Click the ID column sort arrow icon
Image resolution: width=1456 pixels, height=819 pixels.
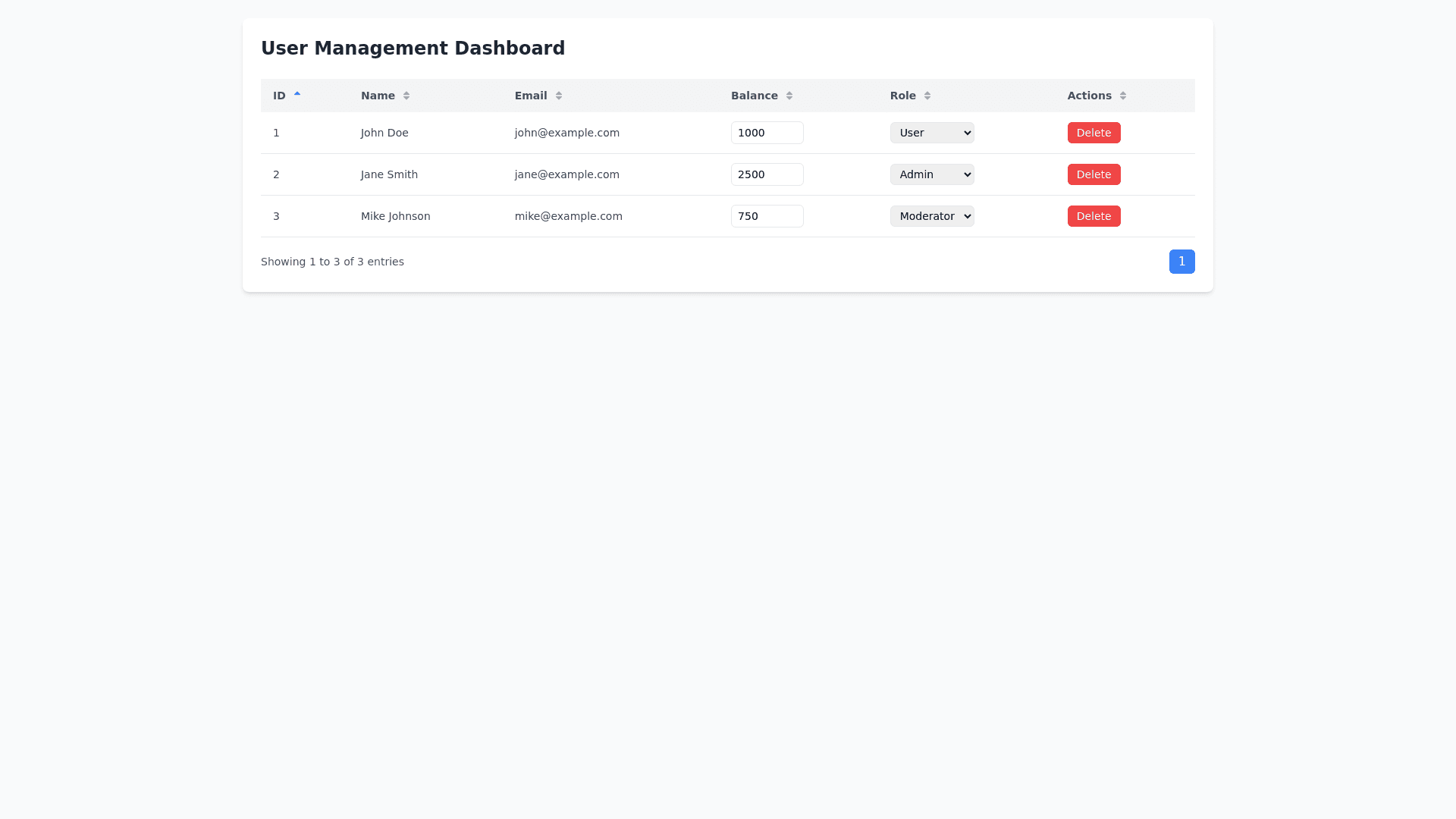pos(297,95)
